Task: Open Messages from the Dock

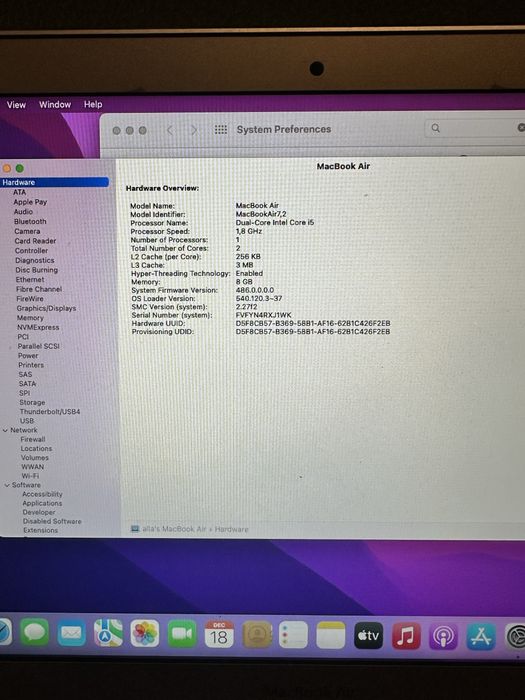Action: [35, 633]
